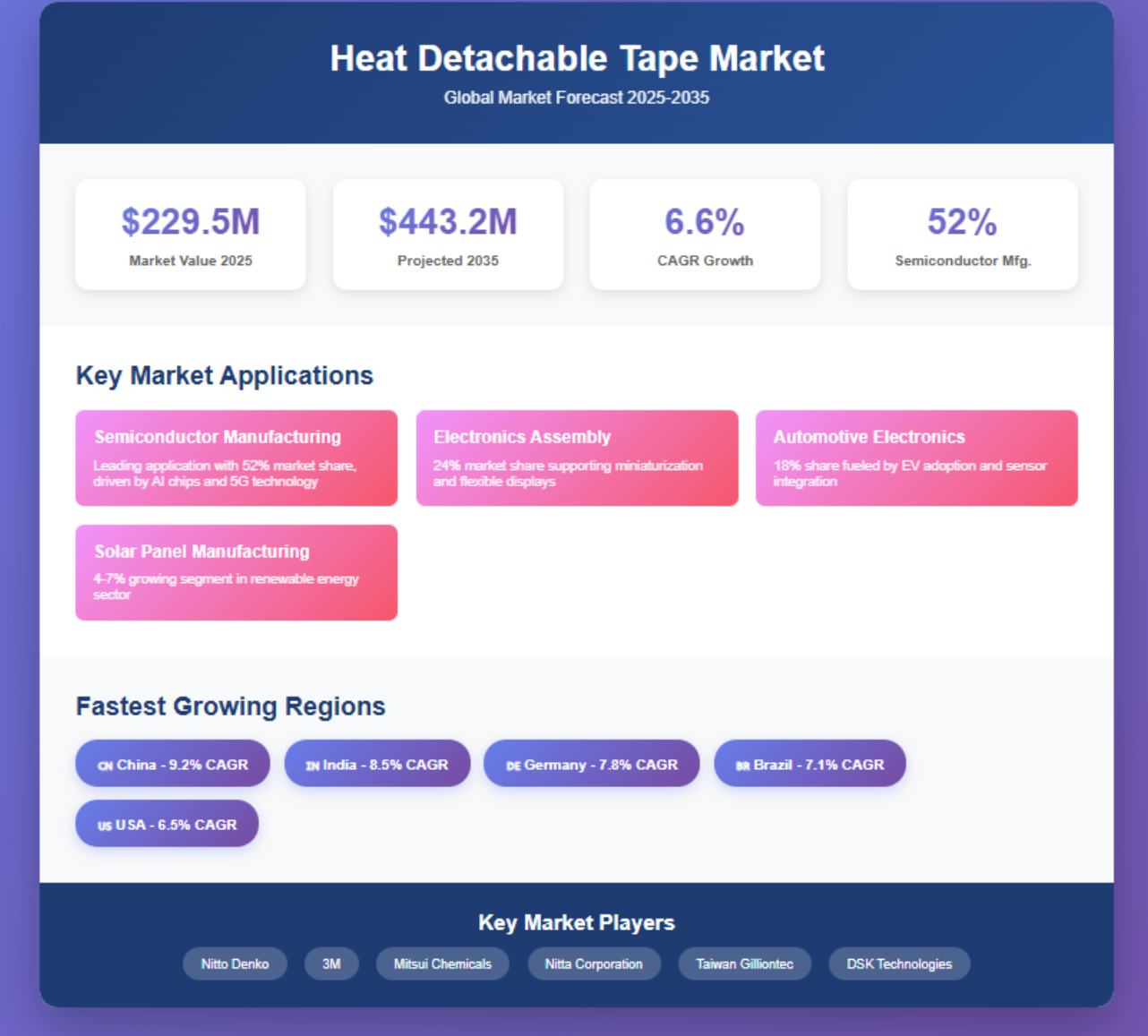The image size is (1148, 1036).
Task: Select the $443.2M Projected 2035 card
Action: click(448, 235)
